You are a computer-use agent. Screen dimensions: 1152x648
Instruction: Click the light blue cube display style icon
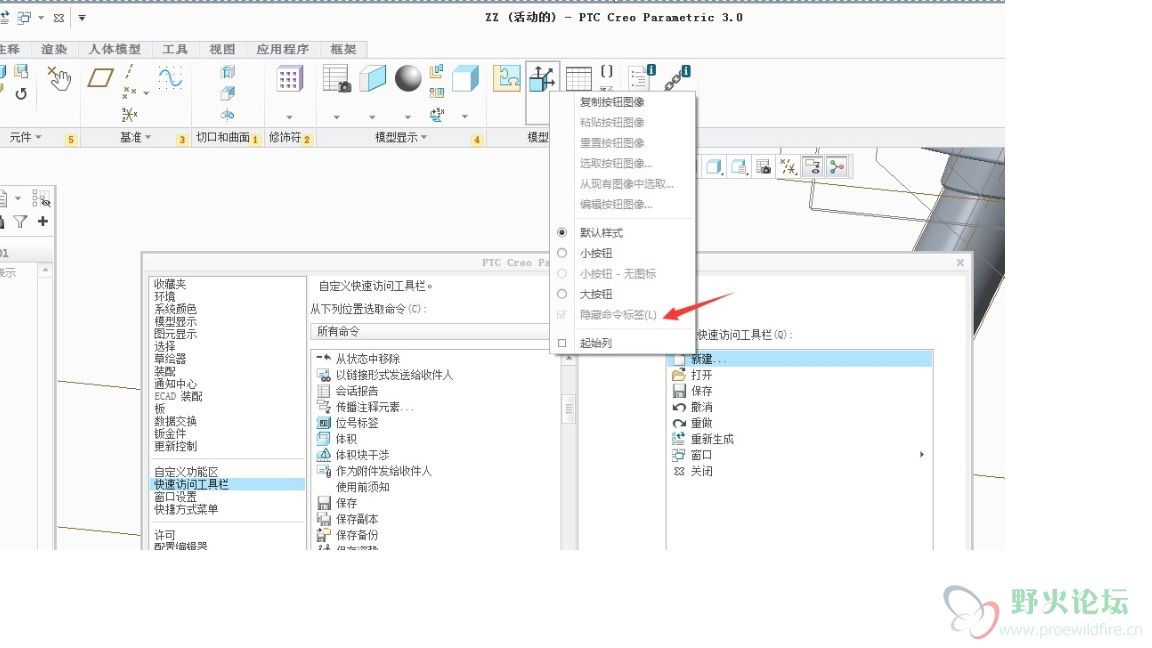[x=465, y=79]
